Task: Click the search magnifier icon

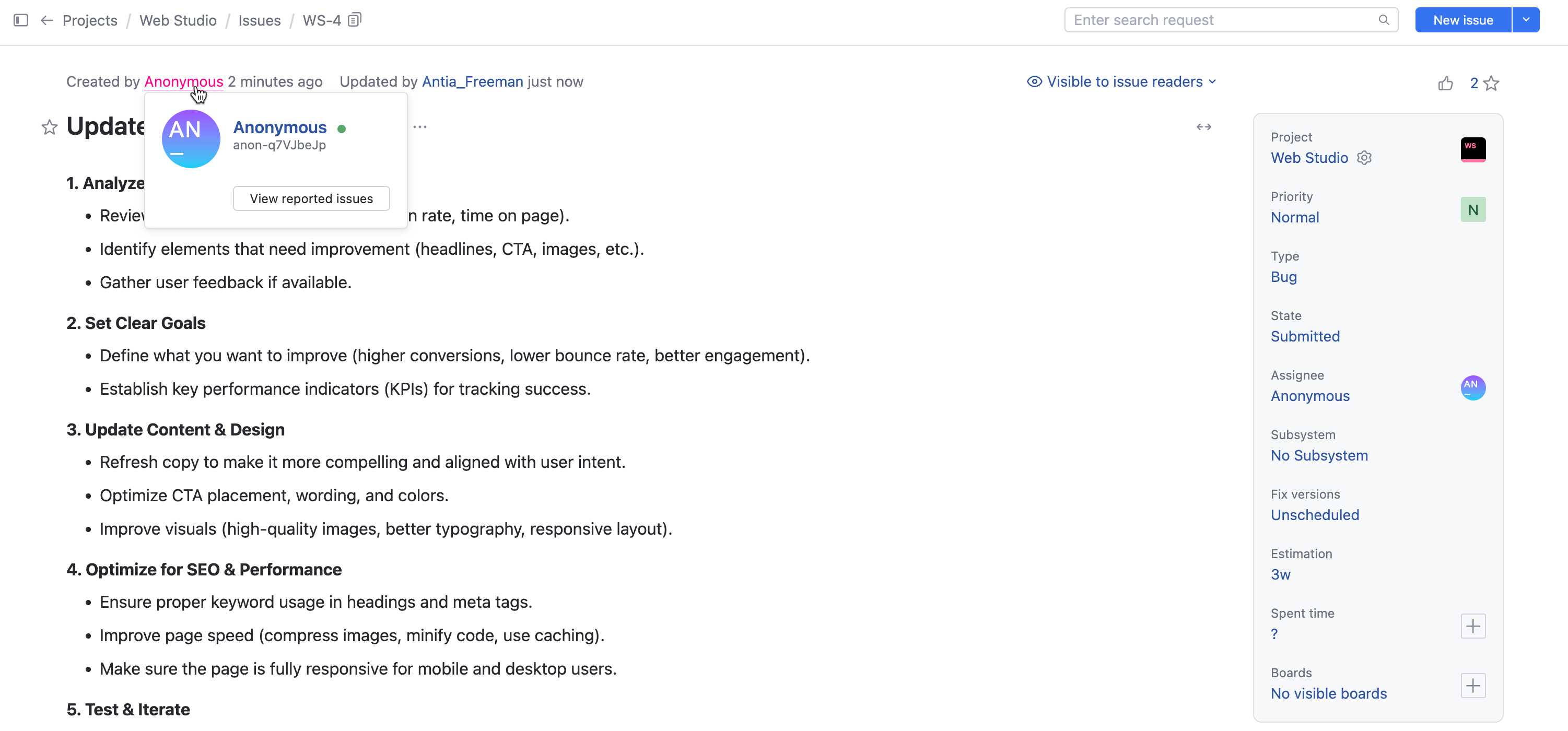Action: (1384, 19)
